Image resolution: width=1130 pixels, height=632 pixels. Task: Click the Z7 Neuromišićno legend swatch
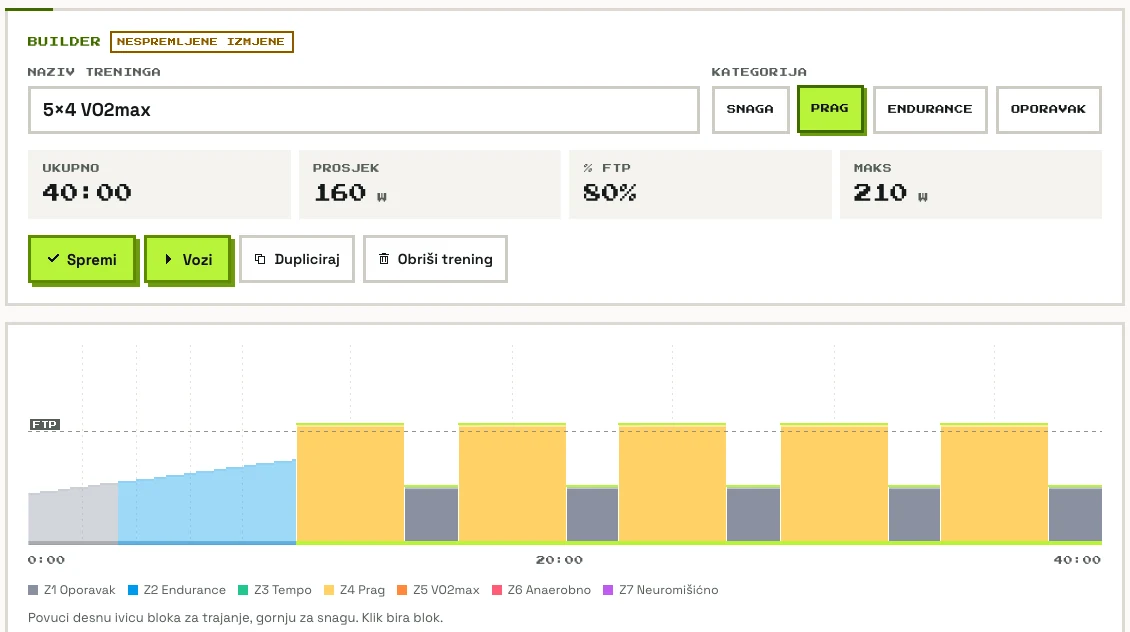(608, 590)
